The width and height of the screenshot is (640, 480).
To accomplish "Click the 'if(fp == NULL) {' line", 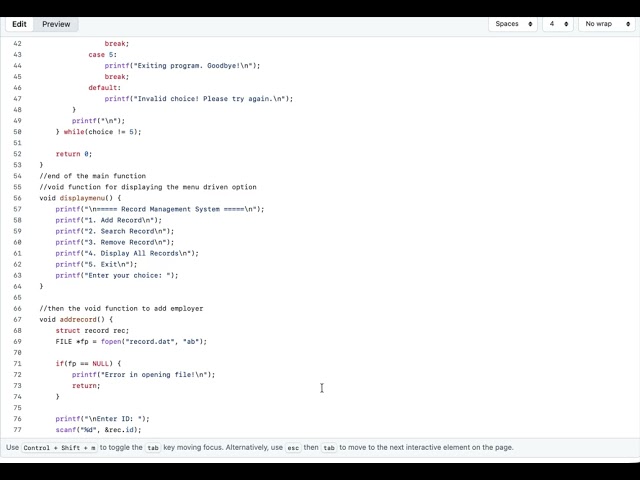I will (88, 364).
